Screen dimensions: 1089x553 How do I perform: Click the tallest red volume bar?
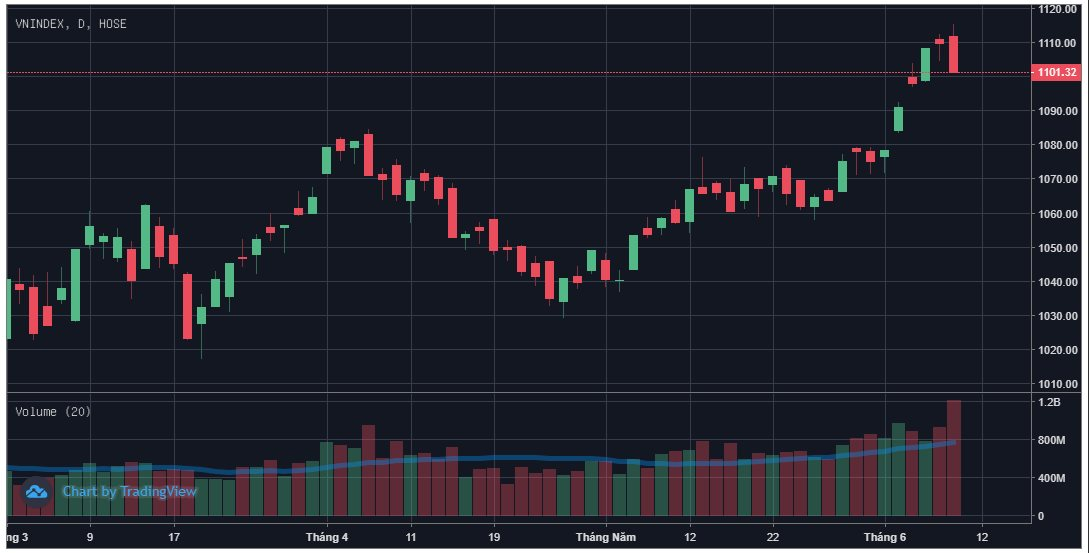pos(954,458)
